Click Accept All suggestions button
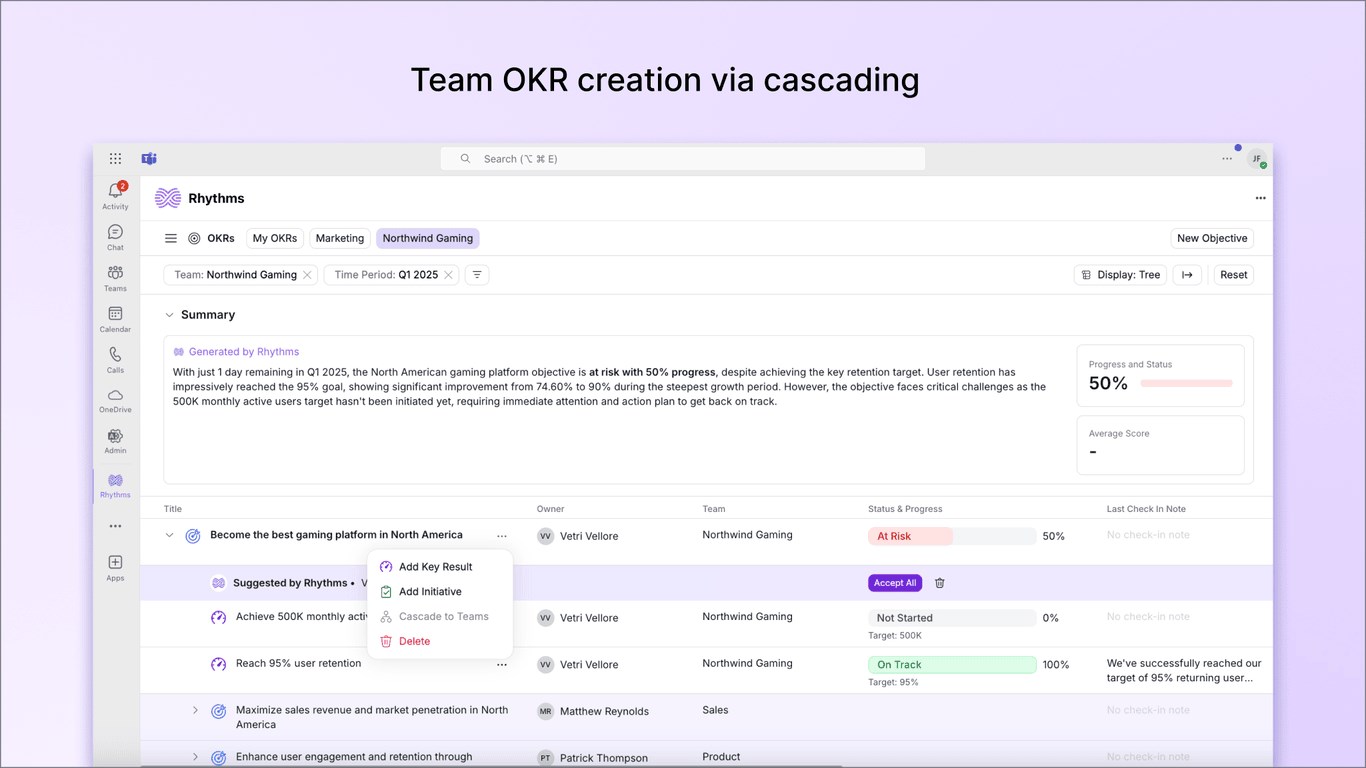 click(895, 583)
